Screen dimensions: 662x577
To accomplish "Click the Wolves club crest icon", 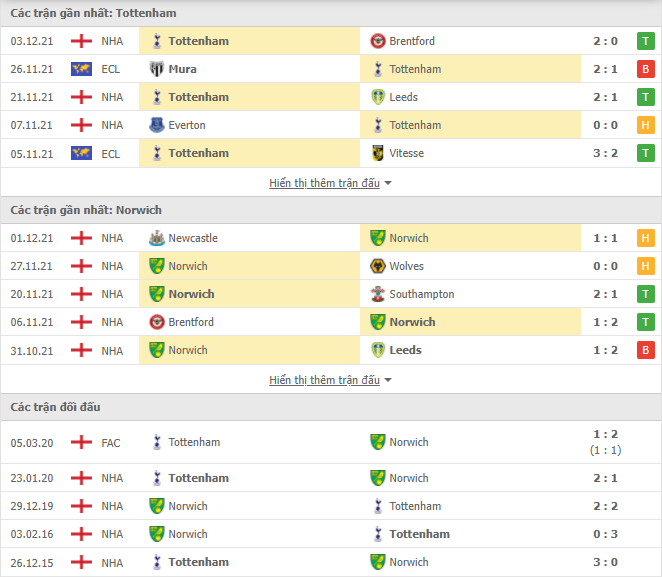I will [378, 266].
